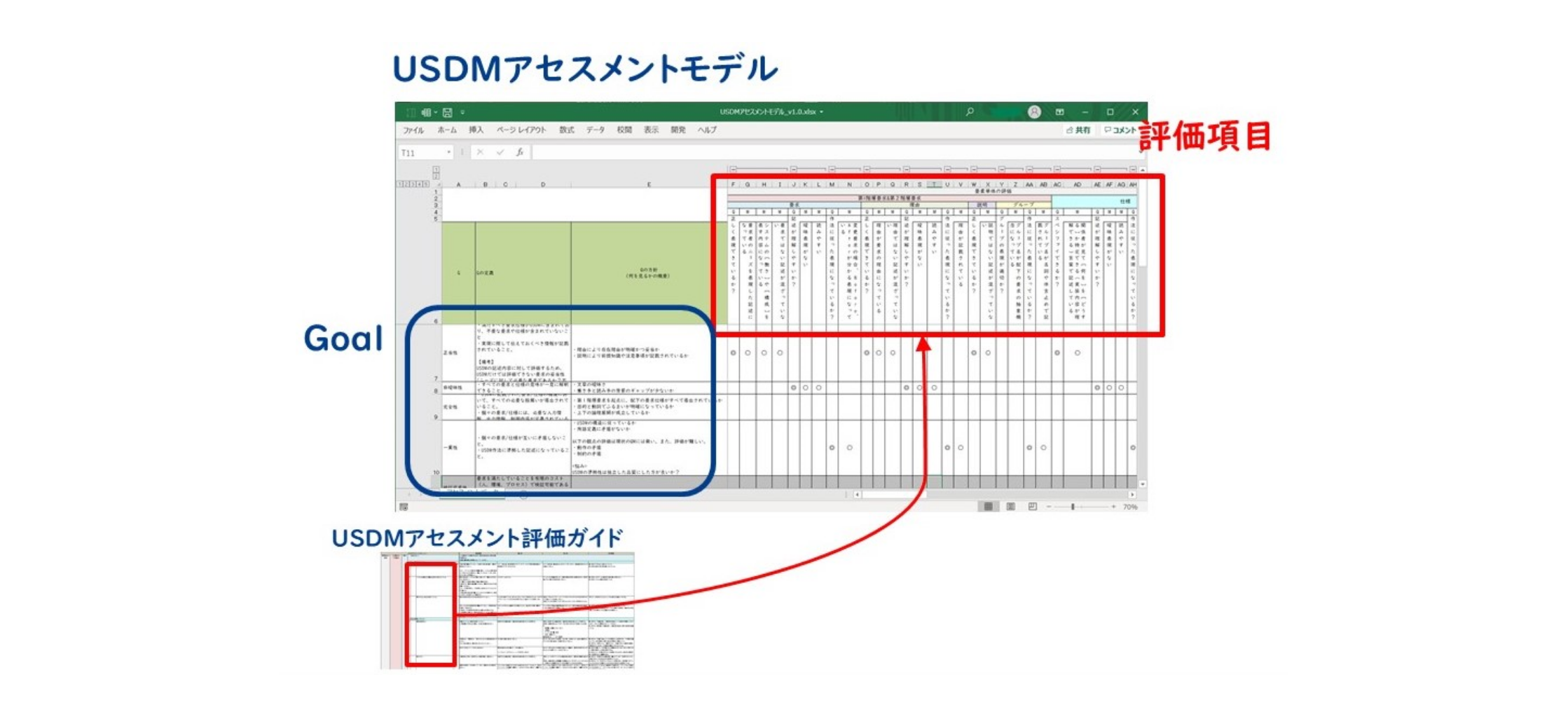This screenshot has height=717, width=1568.
Task: Switch to Page Break Preview icon
Action: pyautogui.click(x=1032, y=506)
